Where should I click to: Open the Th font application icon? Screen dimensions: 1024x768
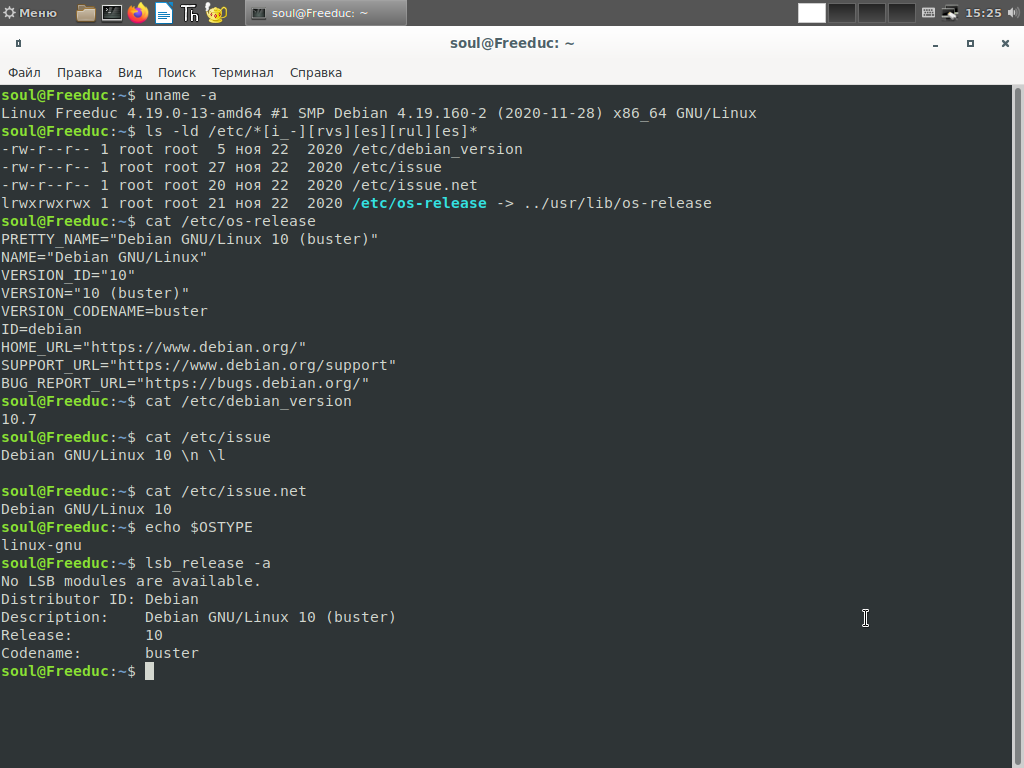coord(189,13)
